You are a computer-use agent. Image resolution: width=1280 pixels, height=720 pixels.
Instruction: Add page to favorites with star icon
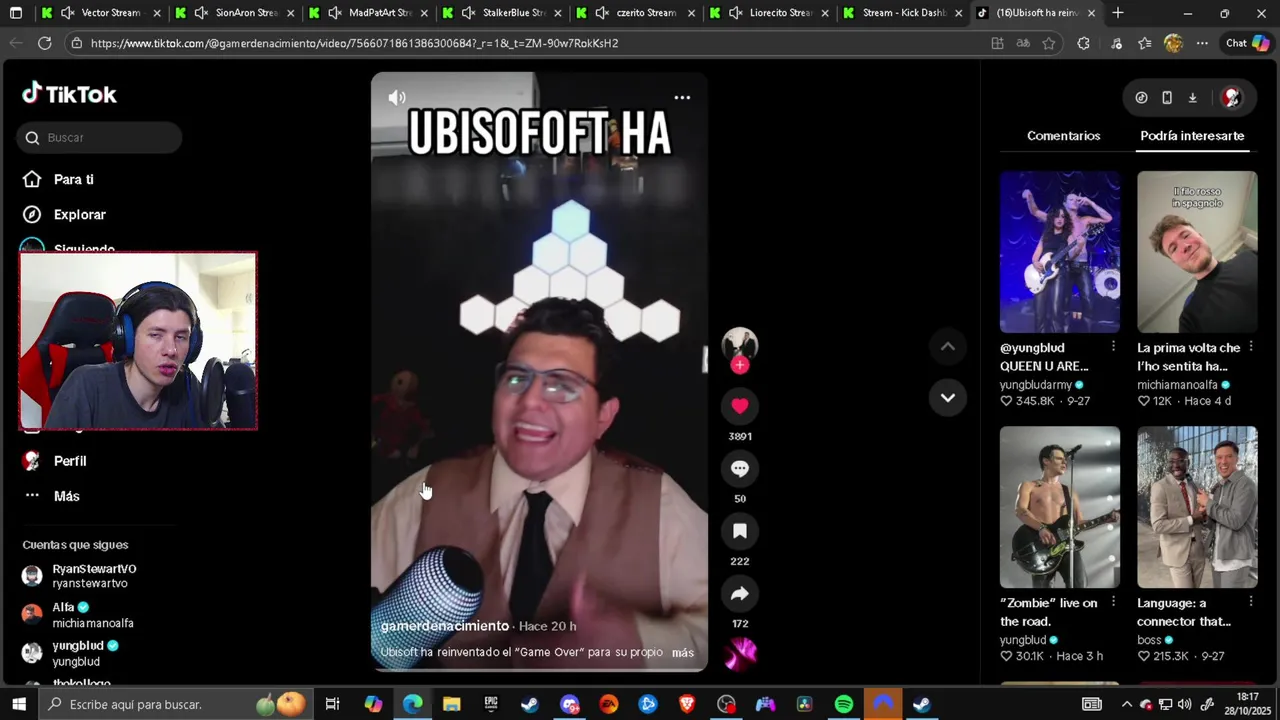pyautogui.click(x=1048, y=43)
